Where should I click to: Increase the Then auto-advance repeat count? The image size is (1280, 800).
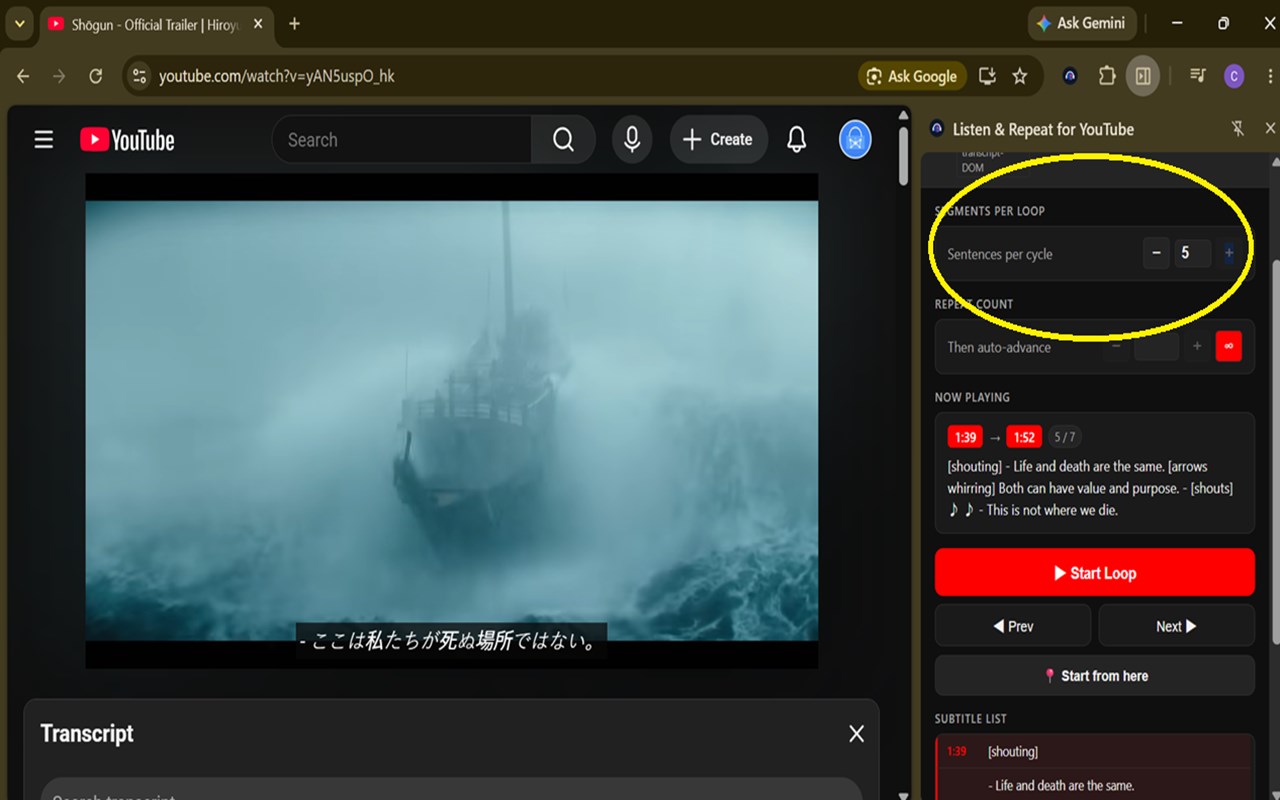pos(1197,347)
